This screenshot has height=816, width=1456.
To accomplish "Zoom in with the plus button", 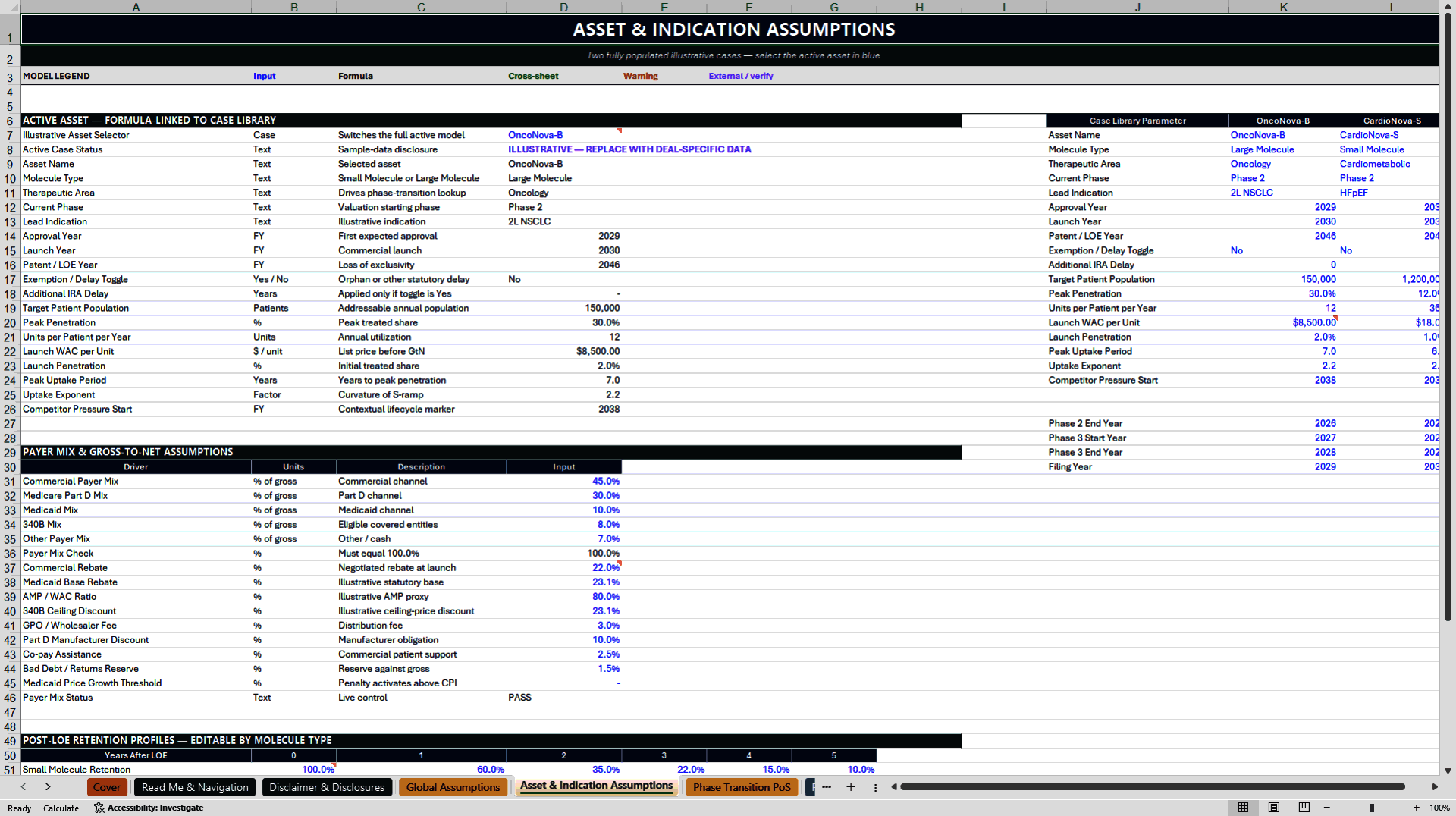I will [x=1416, y=808].
